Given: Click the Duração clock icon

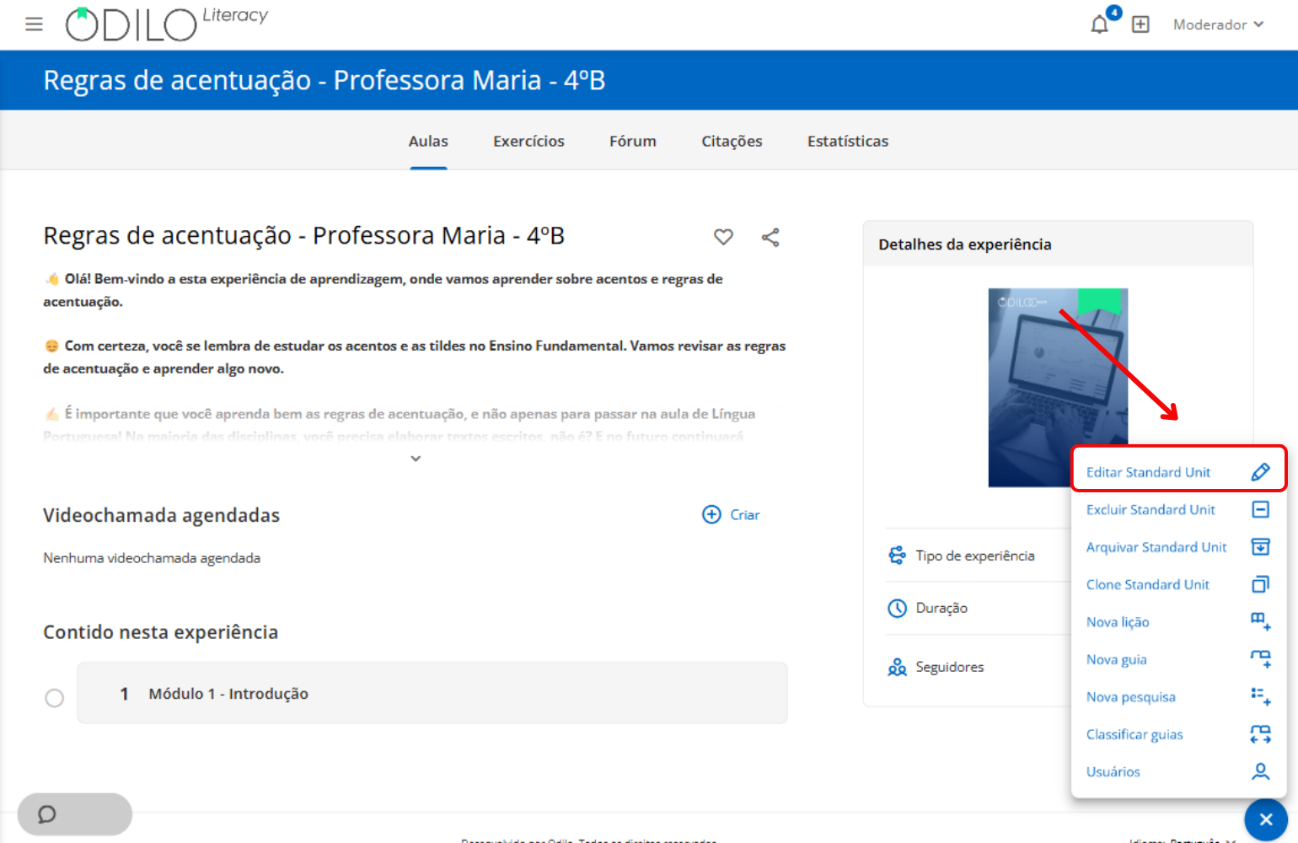Looking at the screenshot, I should pos(897,608).
